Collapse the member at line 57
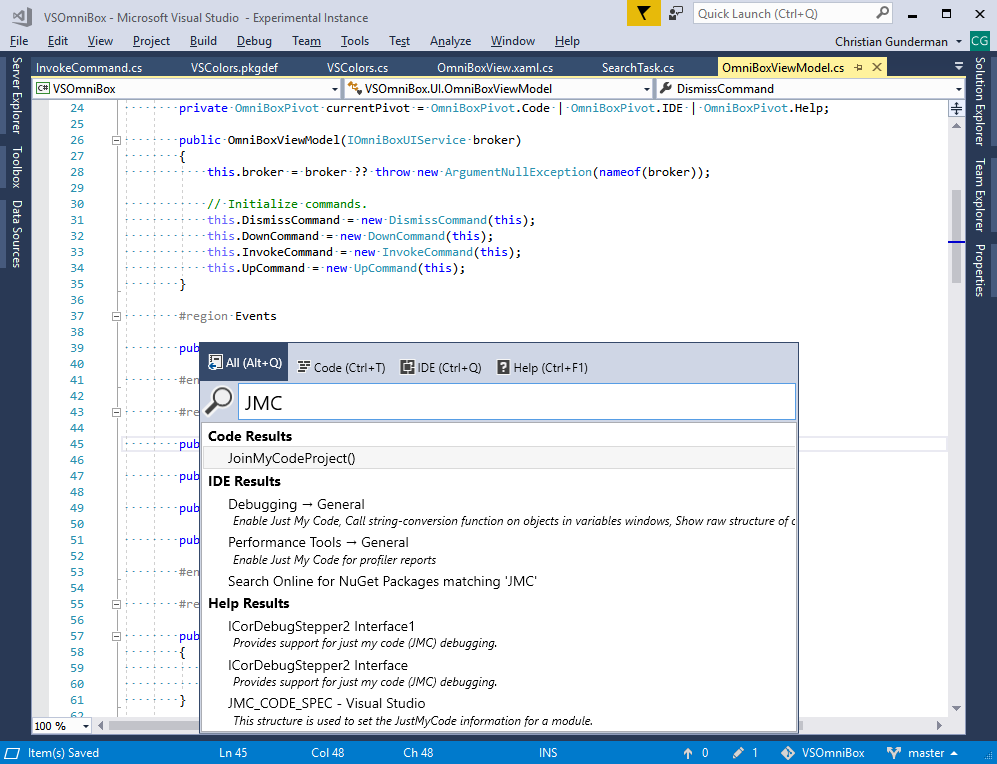This screenshot has width=997, height=764. [116, 636]
